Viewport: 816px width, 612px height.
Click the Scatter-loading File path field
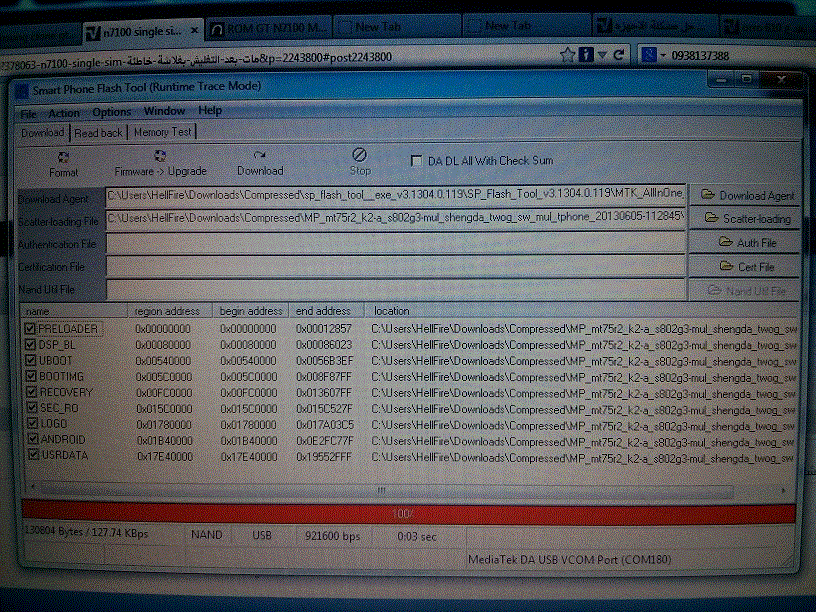(x=396, y=218)
